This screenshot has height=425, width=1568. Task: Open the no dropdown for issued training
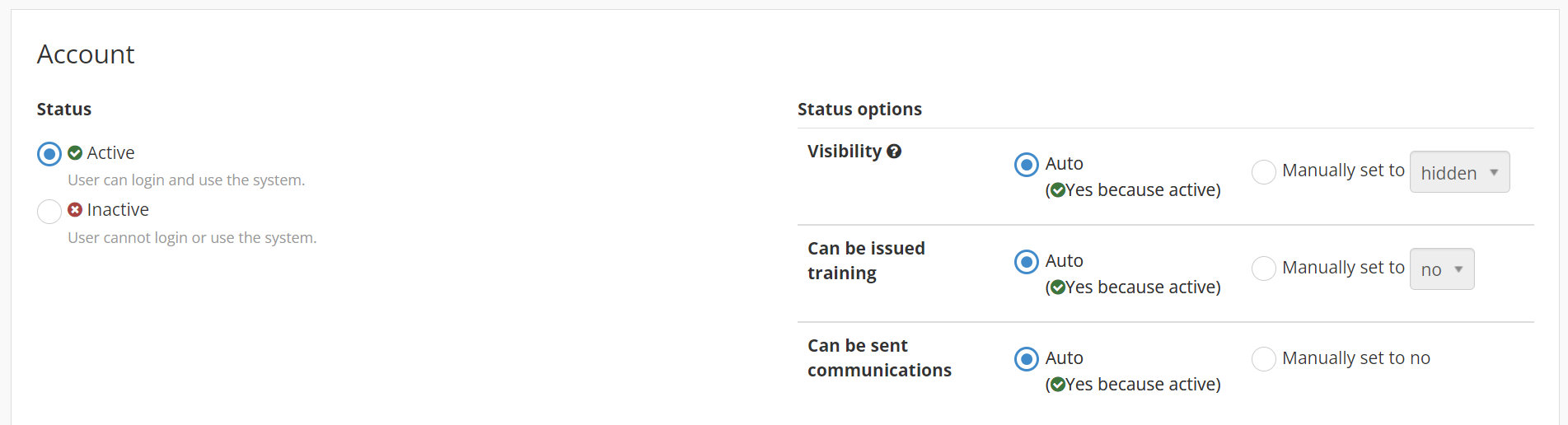1442,269
